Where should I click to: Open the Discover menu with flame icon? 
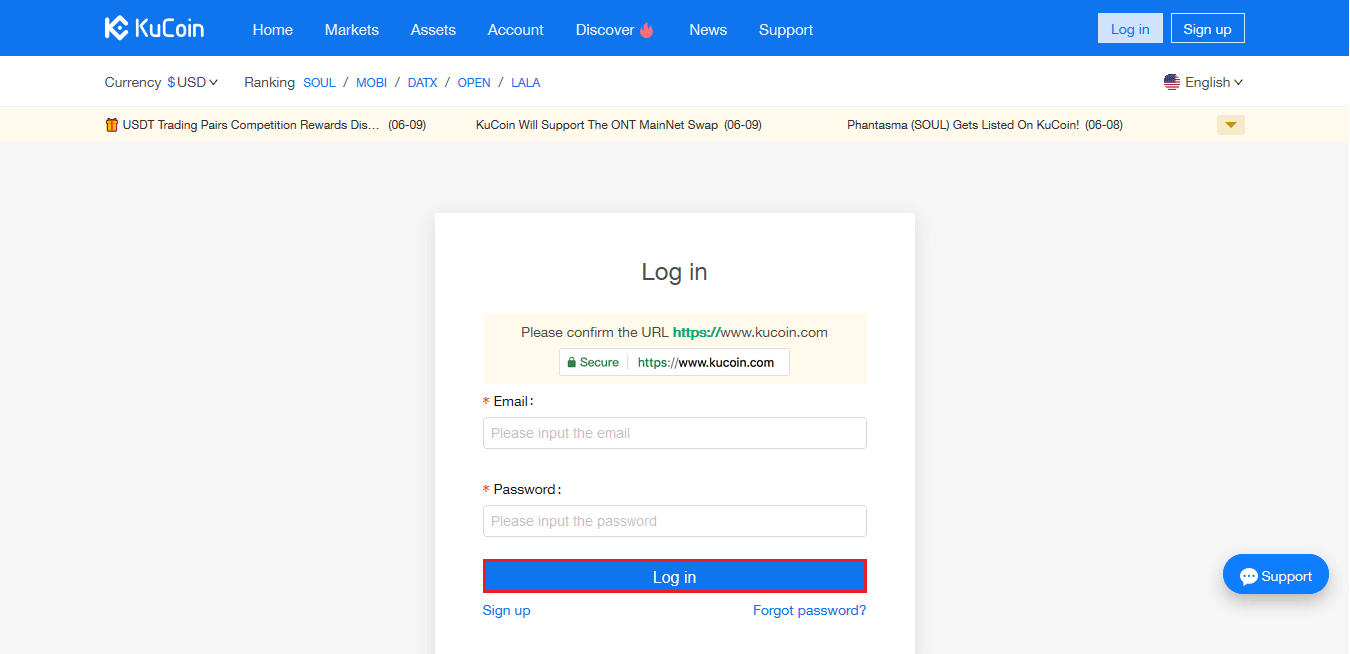pyautogui.click(x=615, y=30)
